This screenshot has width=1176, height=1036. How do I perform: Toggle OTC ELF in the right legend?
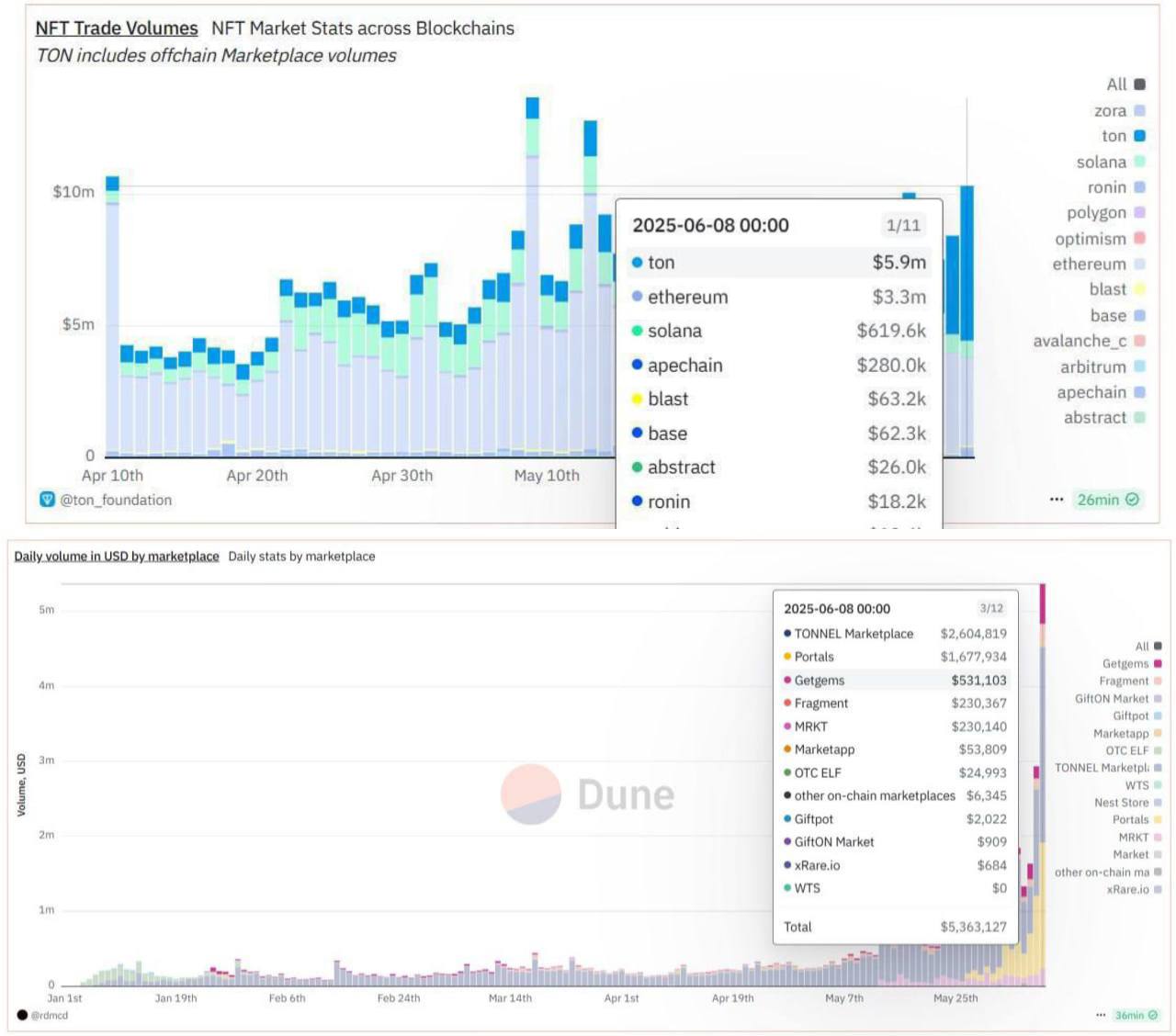coord(1134,750)
